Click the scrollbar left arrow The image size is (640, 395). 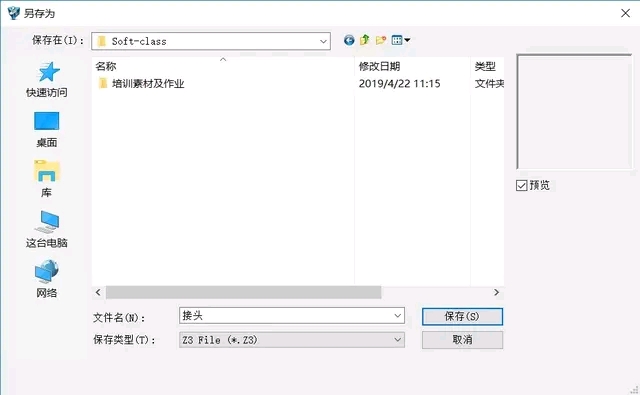tap(98, 292)
